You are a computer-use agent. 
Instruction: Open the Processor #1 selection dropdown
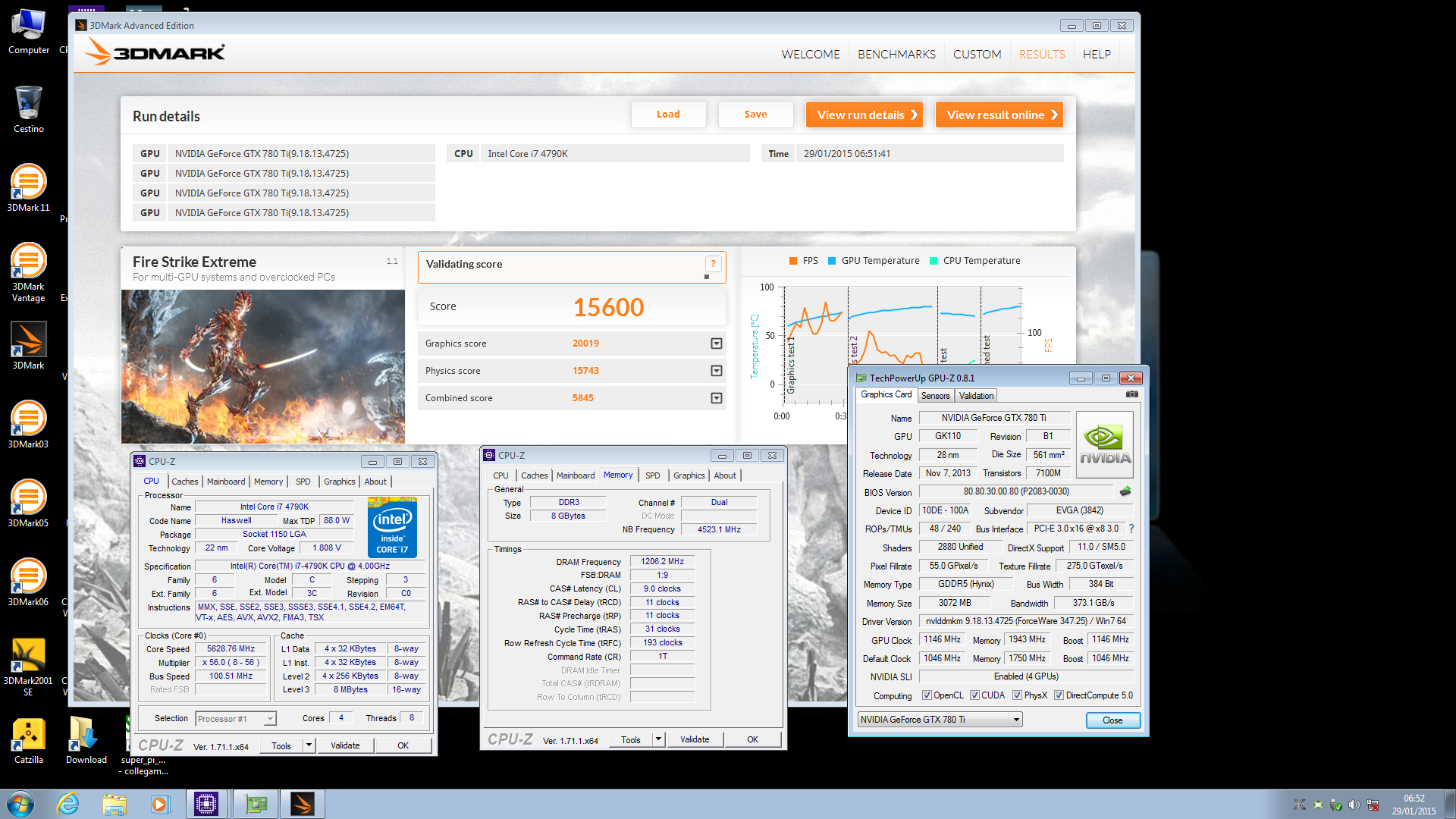(235, 719)
